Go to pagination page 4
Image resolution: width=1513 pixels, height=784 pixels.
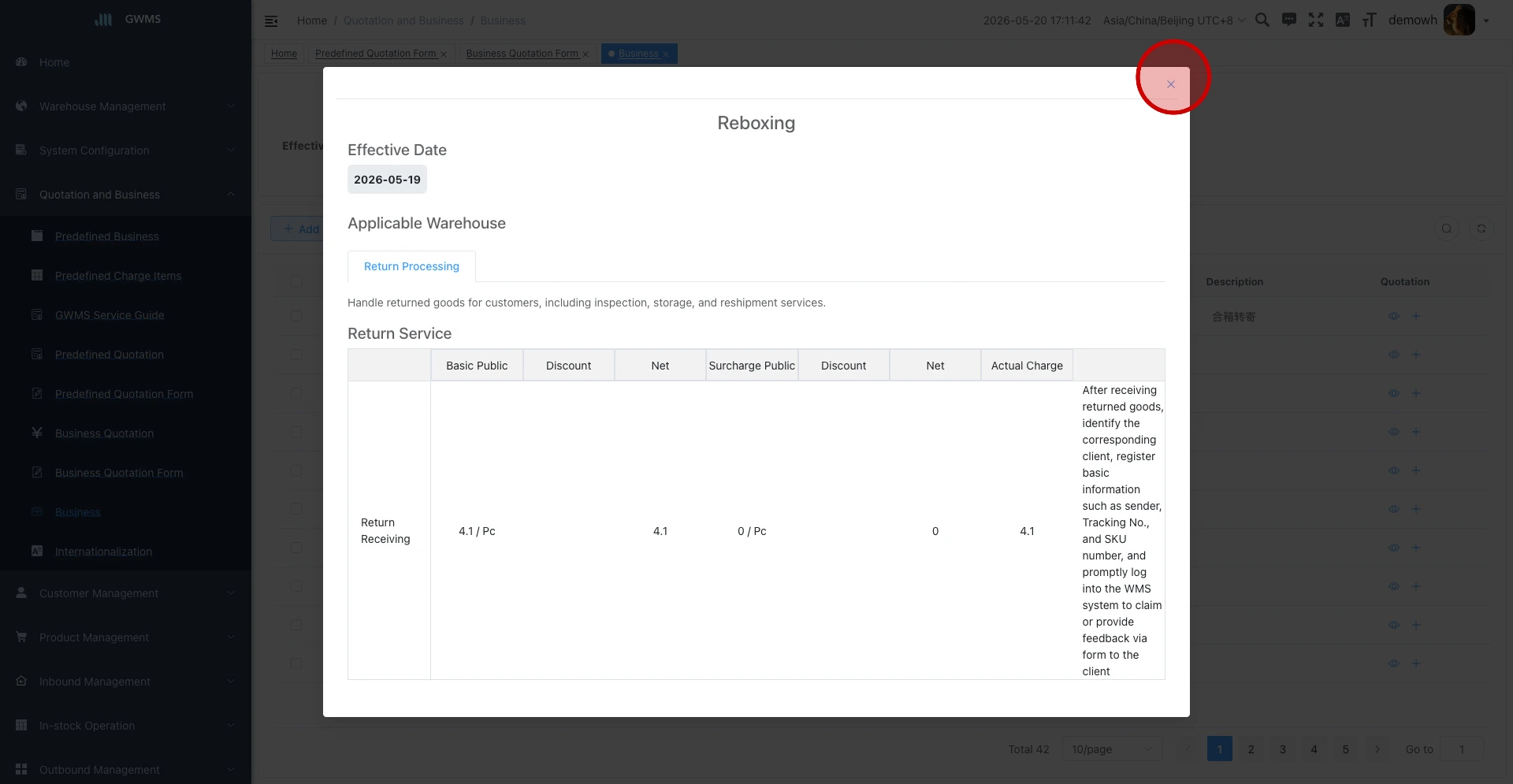(1314, 749)
